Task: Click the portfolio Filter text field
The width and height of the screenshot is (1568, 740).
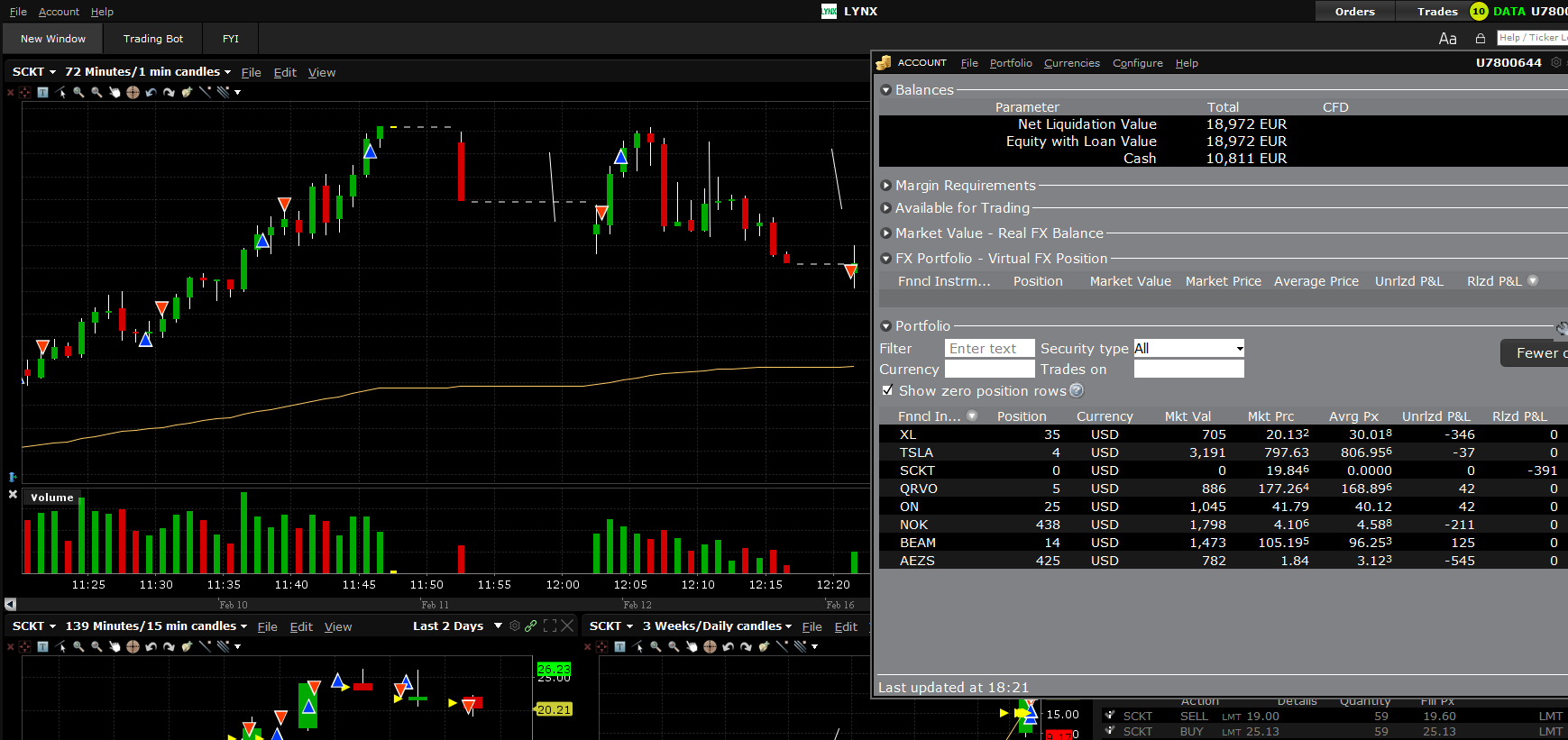Action: [x=989, y=349]
